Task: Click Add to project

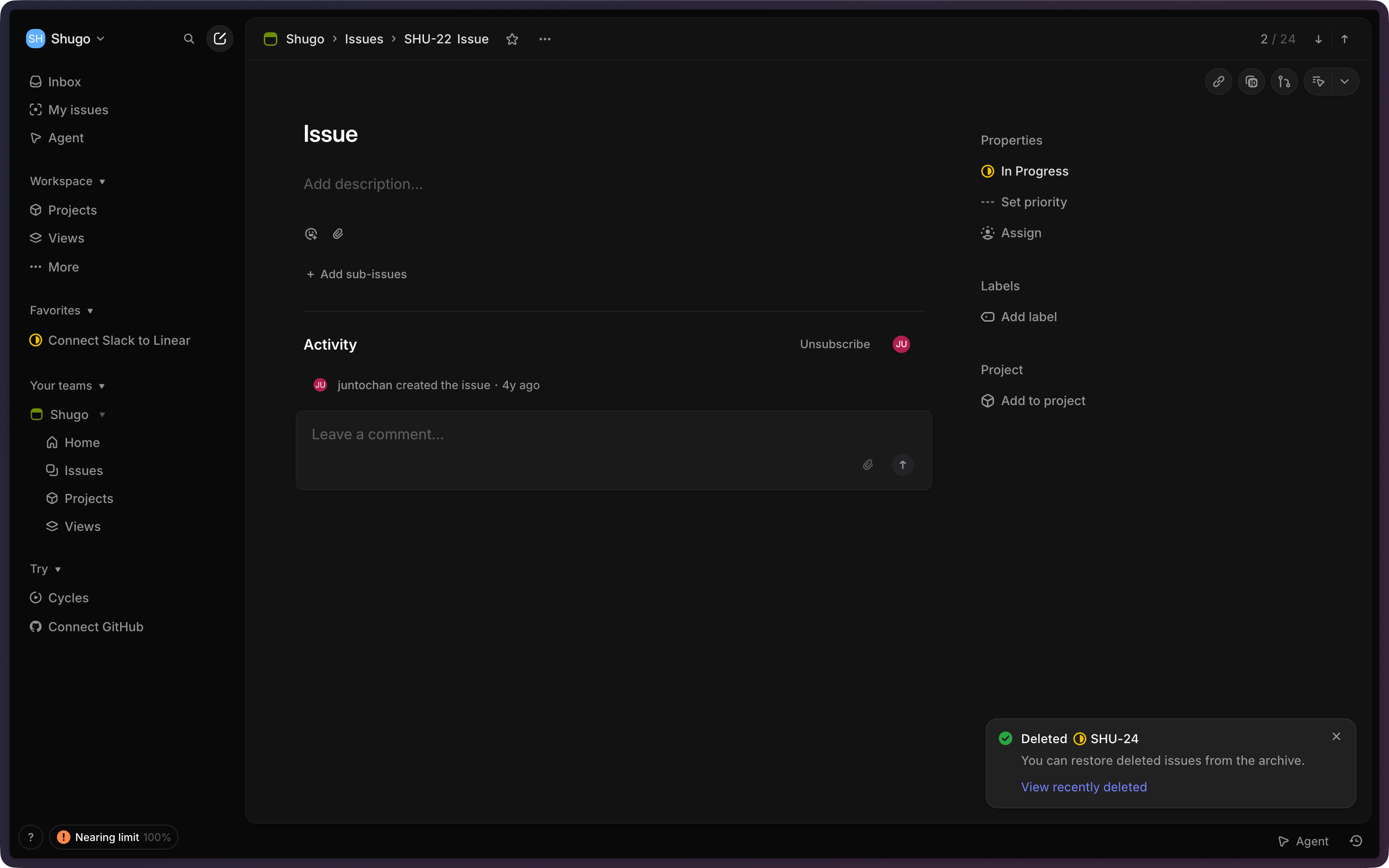Action: pos(1033,401)
